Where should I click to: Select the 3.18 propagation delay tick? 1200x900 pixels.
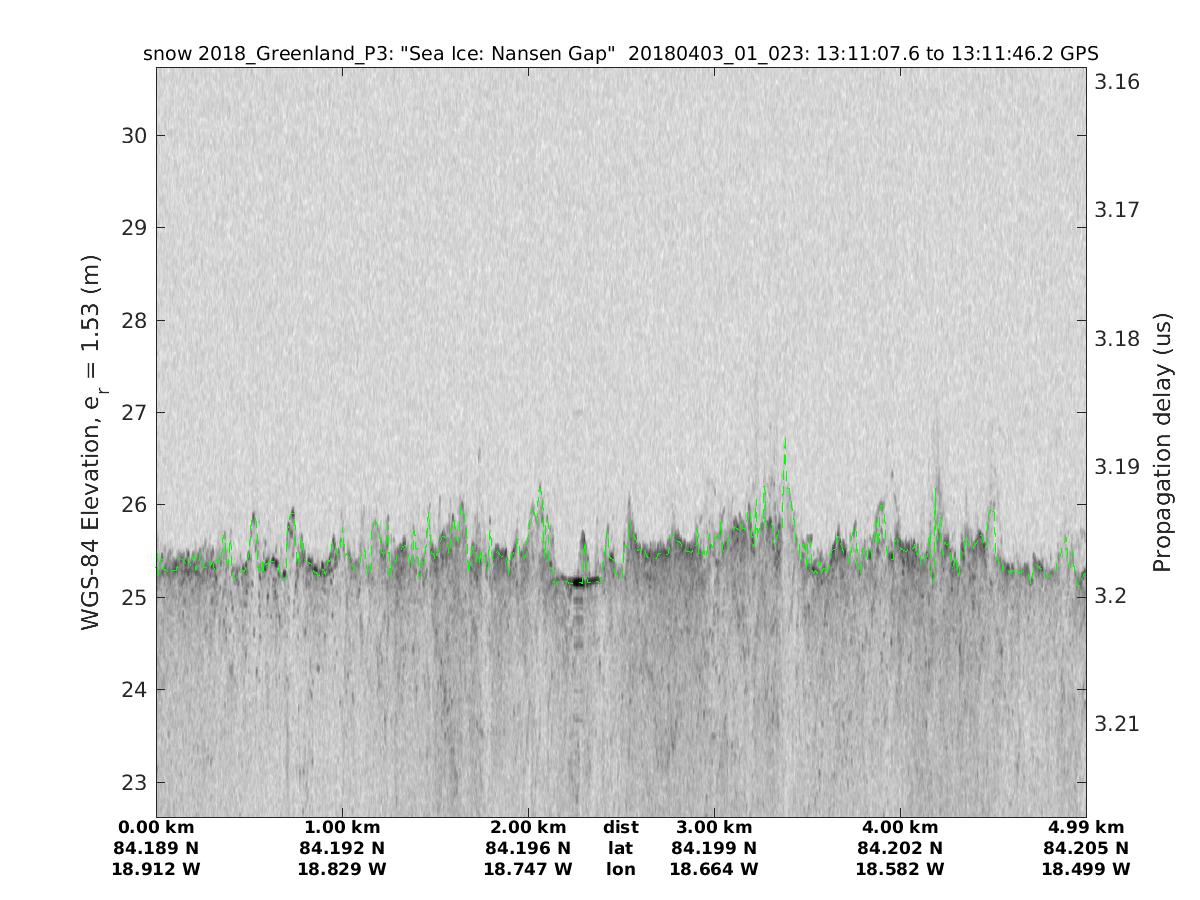[1116, 339]
